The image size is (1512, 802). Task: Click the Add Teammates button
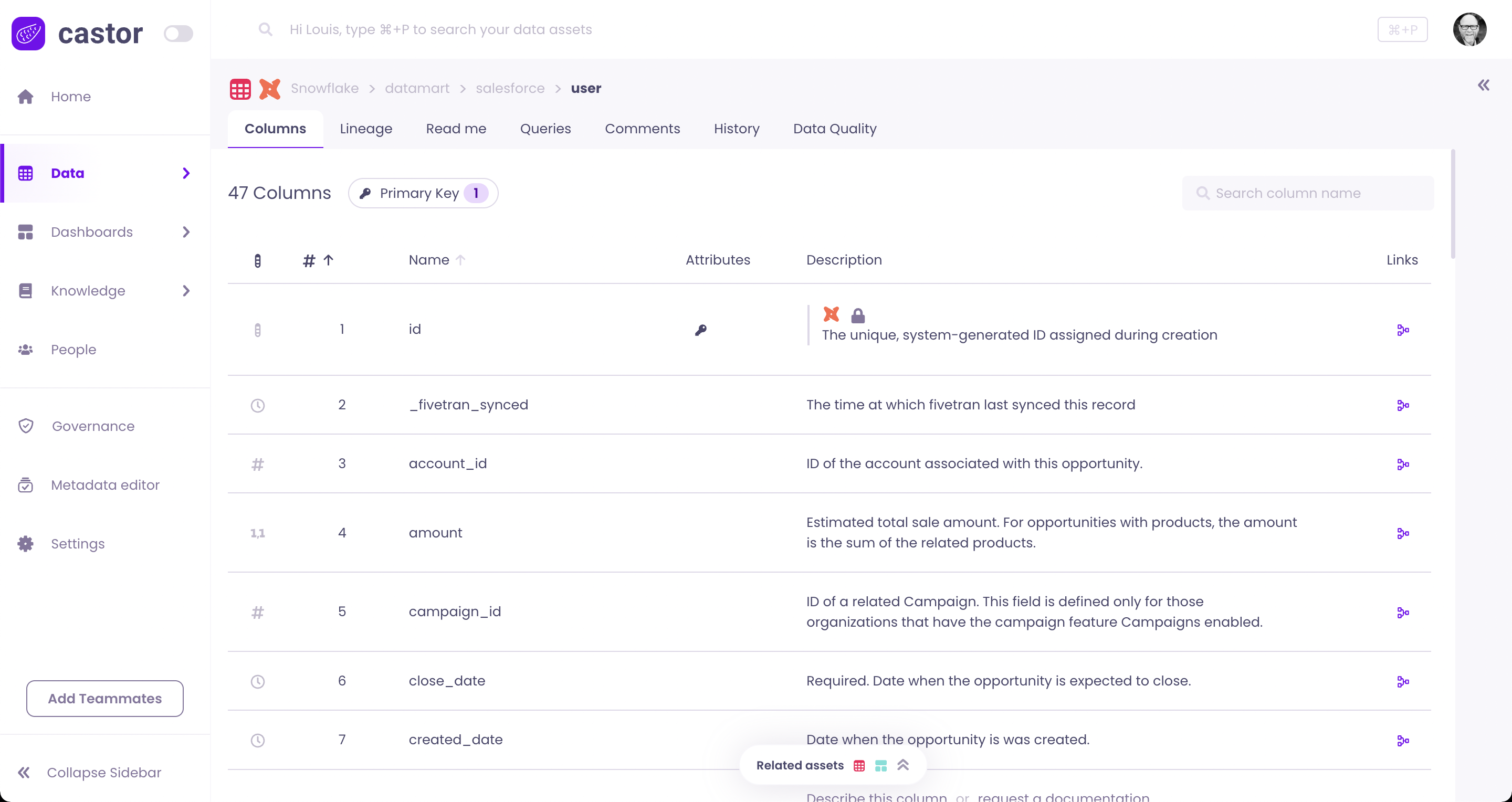[104, 698]
